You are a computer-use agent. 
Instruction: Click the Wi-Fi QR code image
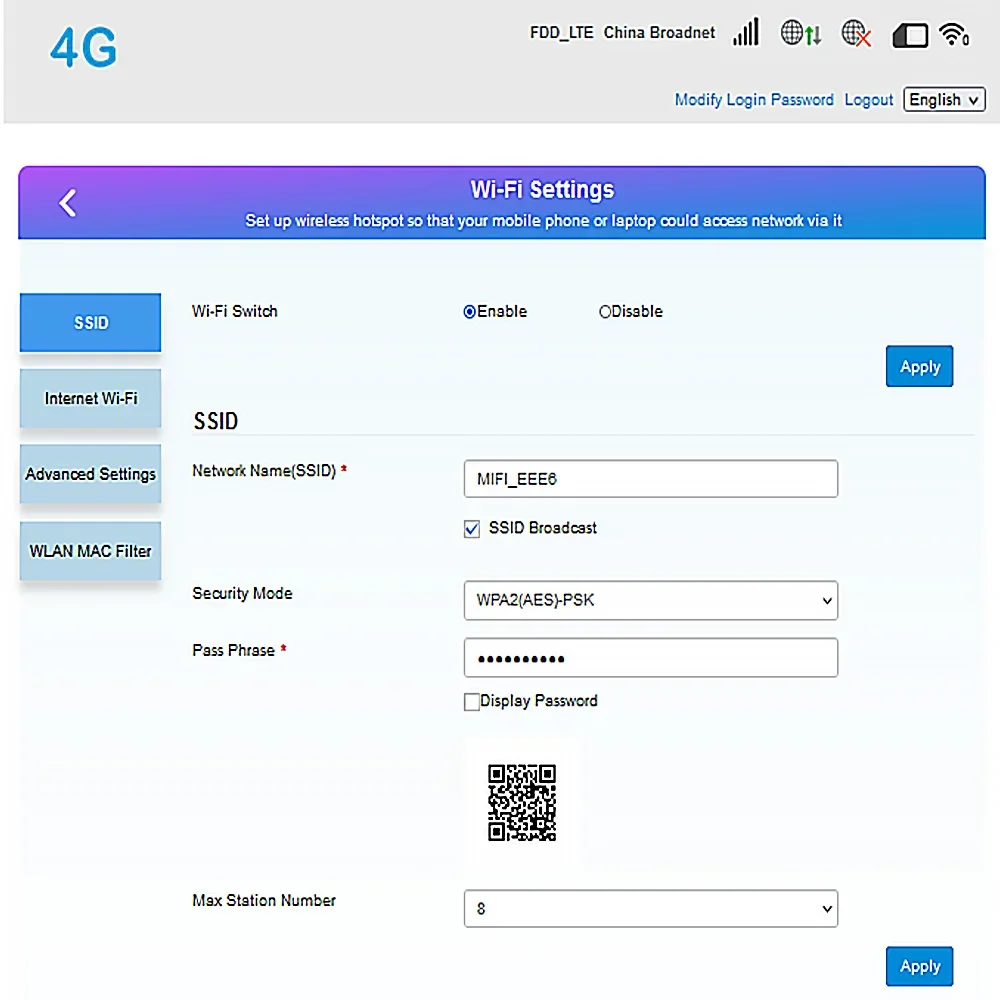click(521, 802)
